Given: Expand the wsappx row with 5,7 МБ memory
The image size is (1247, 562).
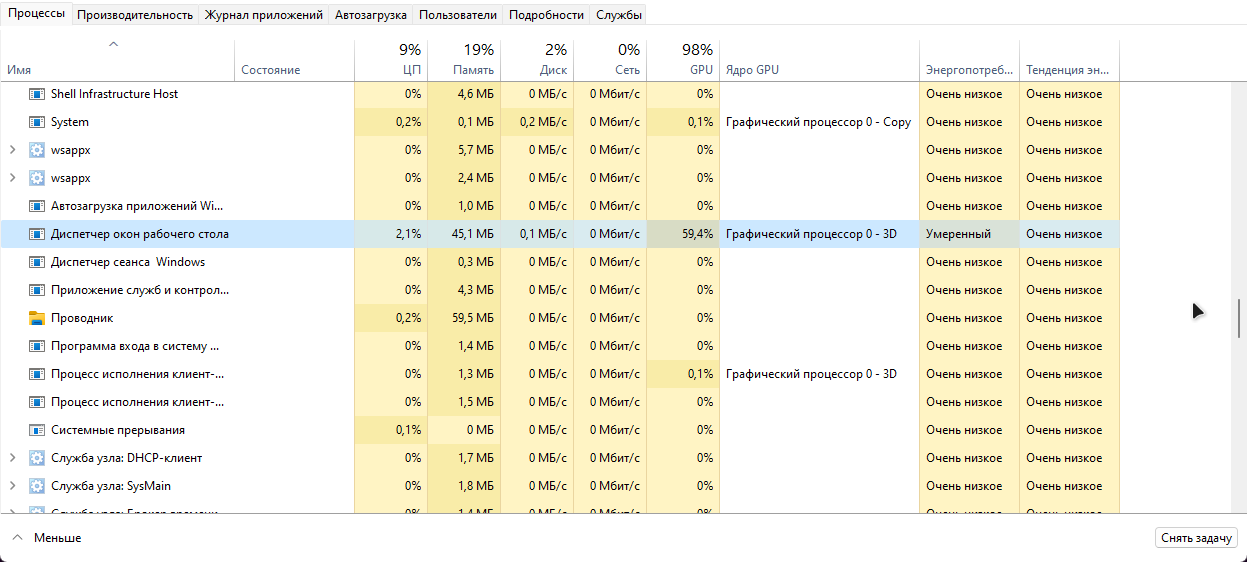Looking at the screenshot, I should [x=12, y=150].
